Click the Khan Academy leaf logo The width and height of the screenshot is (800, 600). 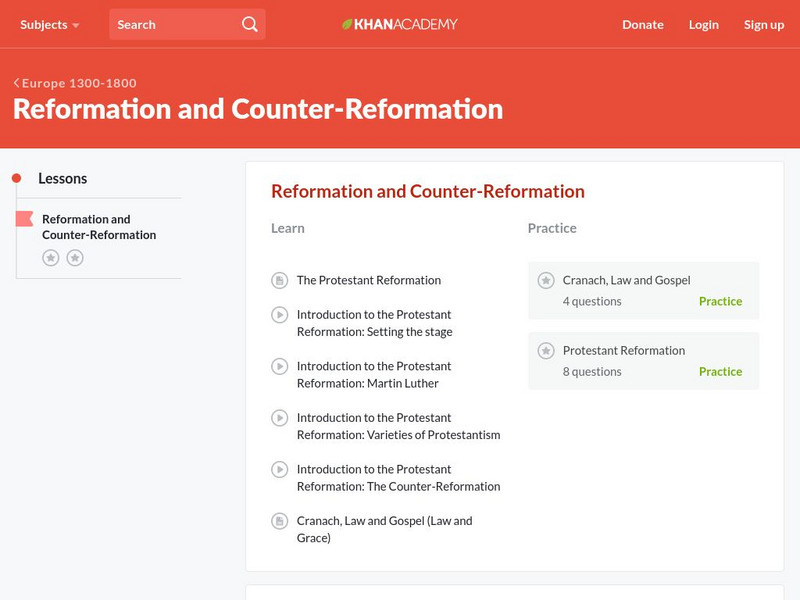click(349, 22)
